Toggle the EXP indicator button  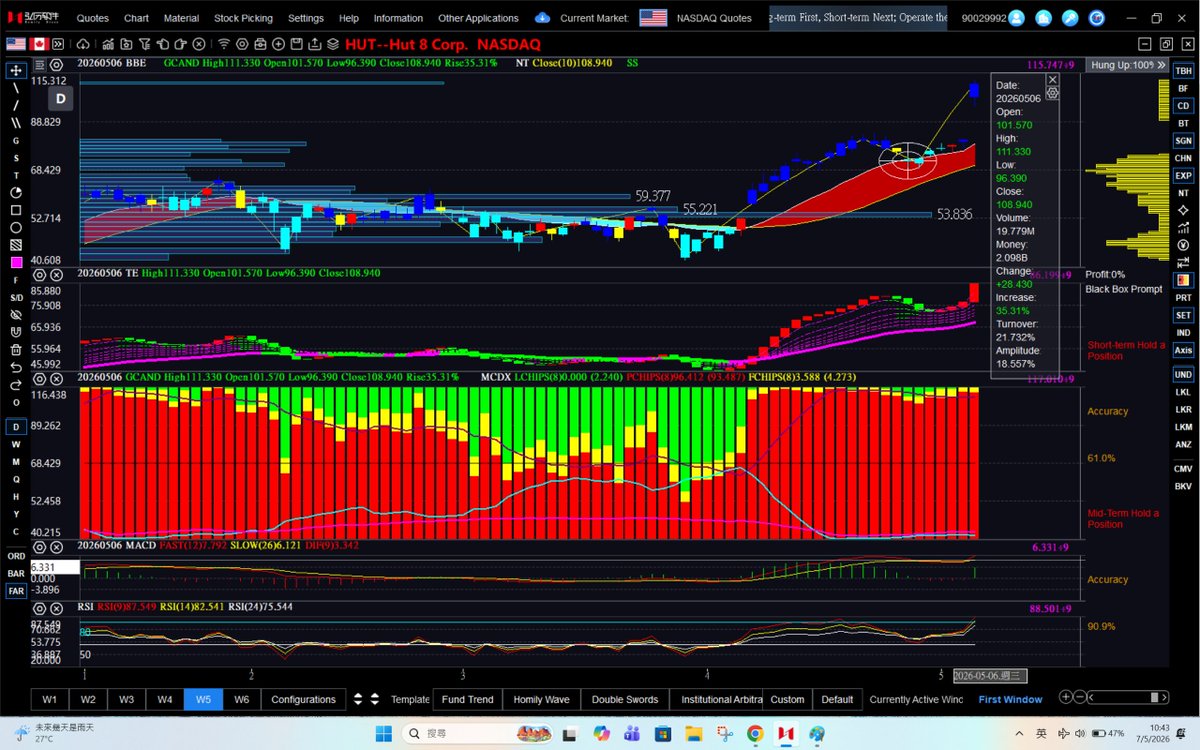pos(1183,175)
